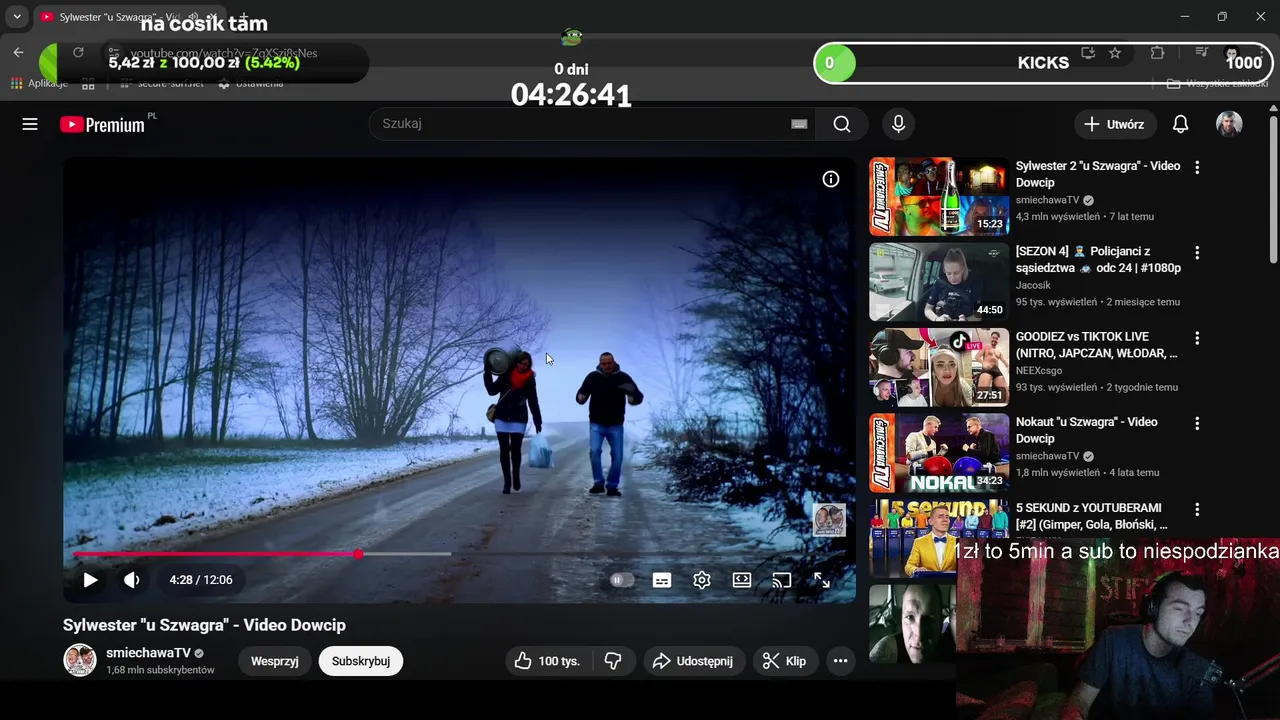Subscribe with Subskrybuj button
1280x720 pixels.
pos(361,661)
